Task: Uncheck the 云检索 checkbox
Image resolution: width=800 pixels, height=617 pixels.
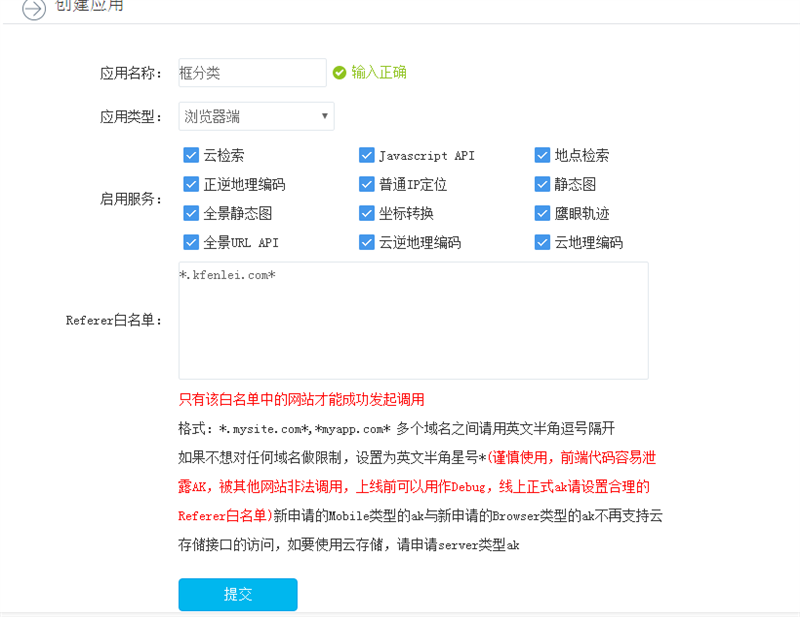Action: [x=191, y=155]
